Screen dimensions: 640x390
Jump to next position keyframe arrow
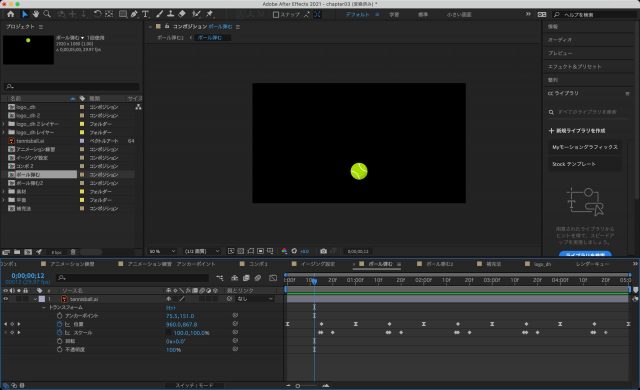[19, 324]
